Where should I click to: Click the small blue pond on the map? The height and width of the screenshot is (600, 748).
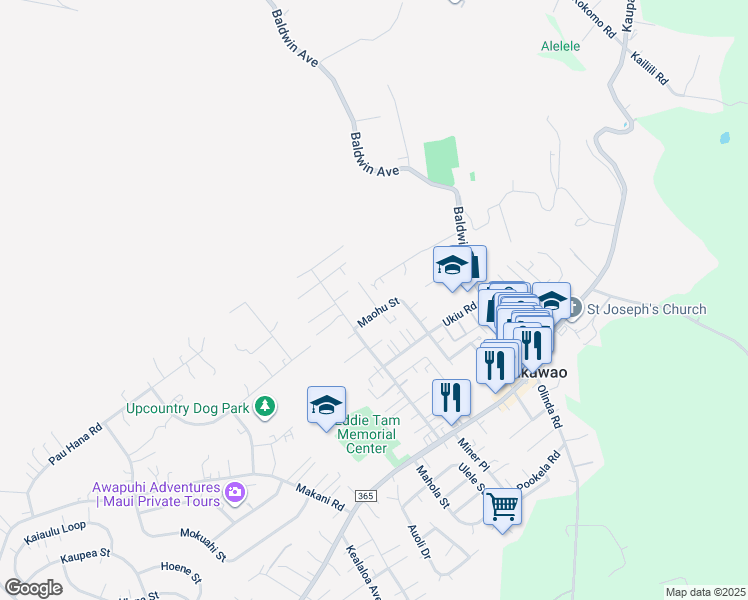point(725,138)
